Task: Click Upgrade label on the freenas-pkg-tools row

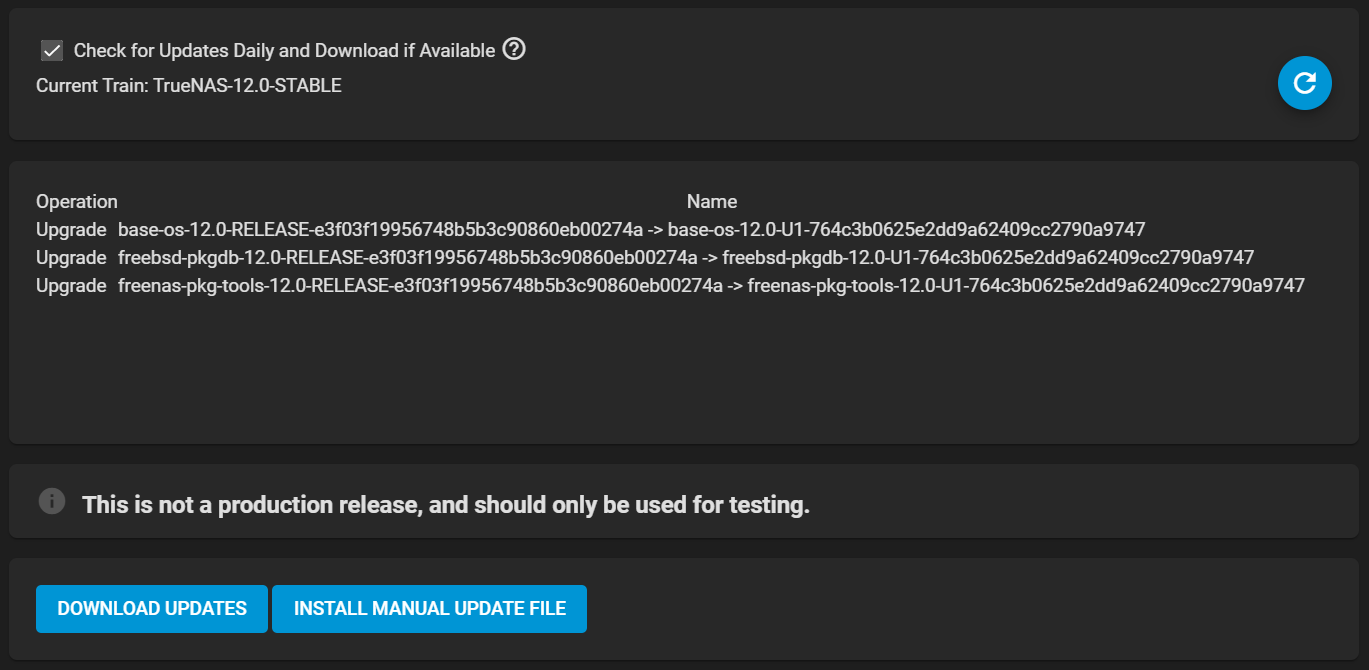Action: point(71,286)
